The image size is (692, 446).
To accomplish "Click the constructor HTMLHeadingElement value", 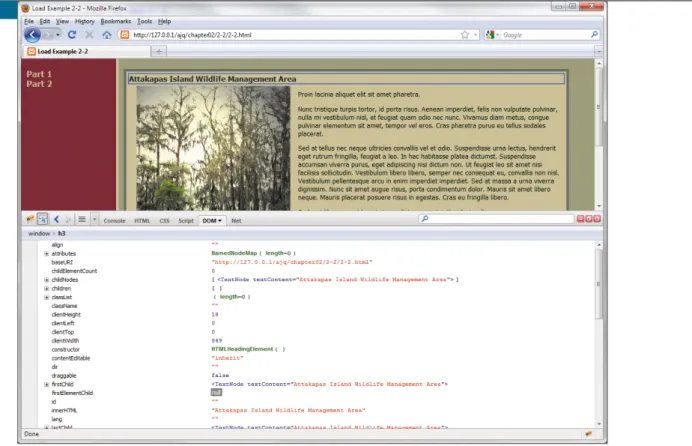I will (248, 349).
